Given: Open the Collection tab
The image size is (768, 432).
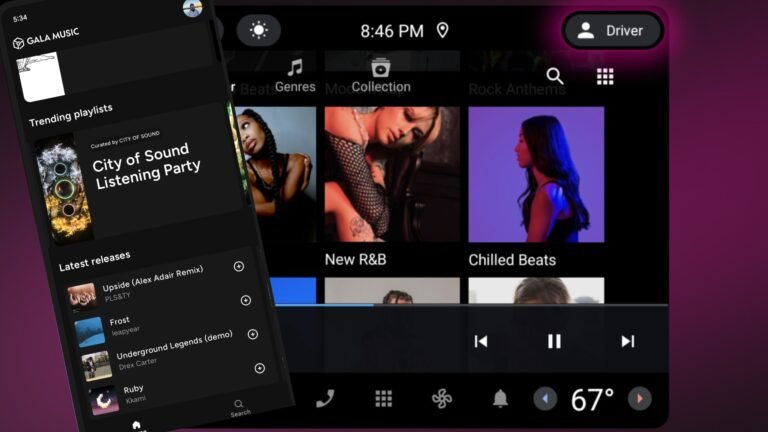Looking at the screenshot, I should (381, 76).
